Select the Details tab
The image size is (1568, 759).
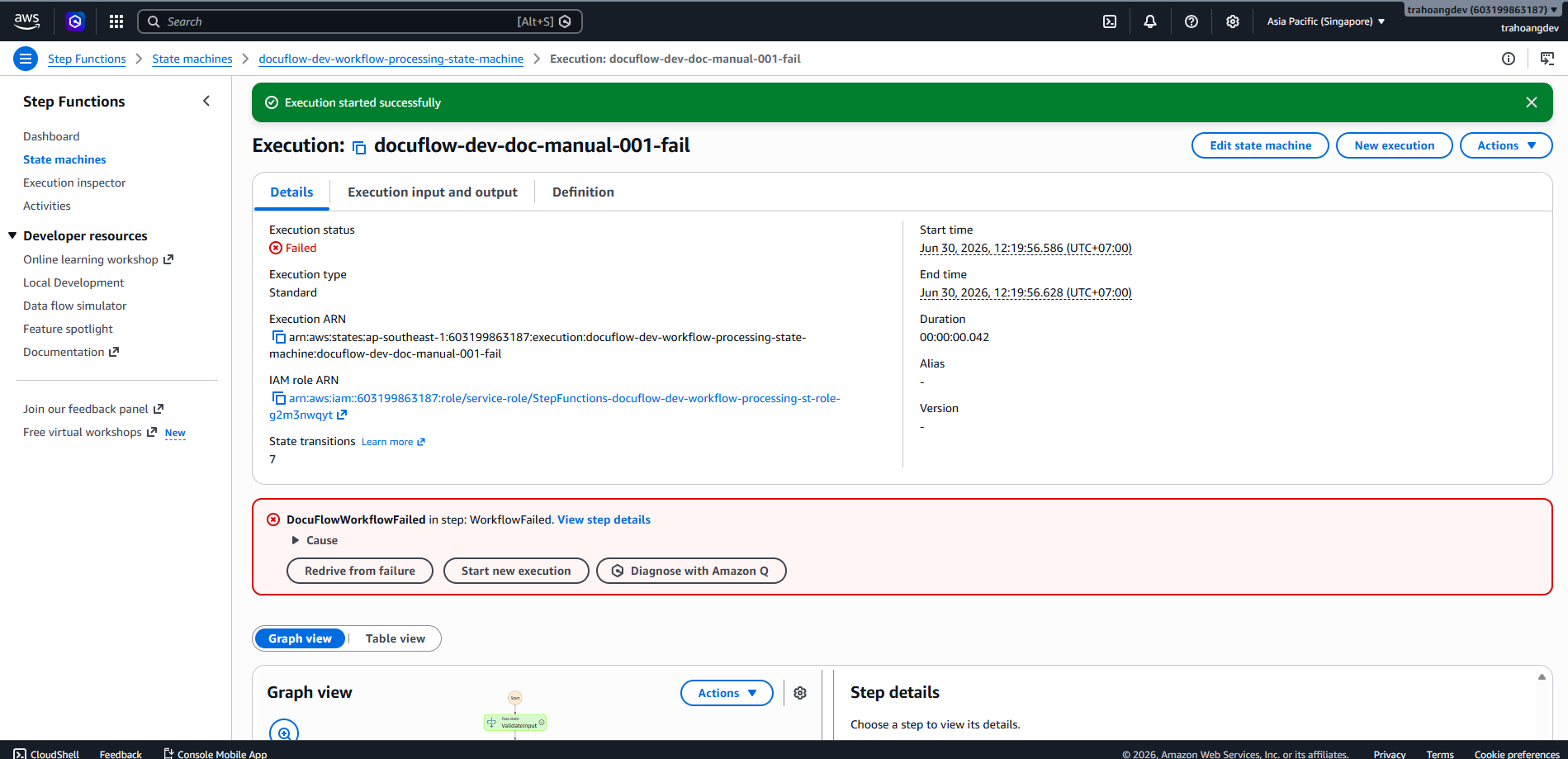tap(291, 192)
